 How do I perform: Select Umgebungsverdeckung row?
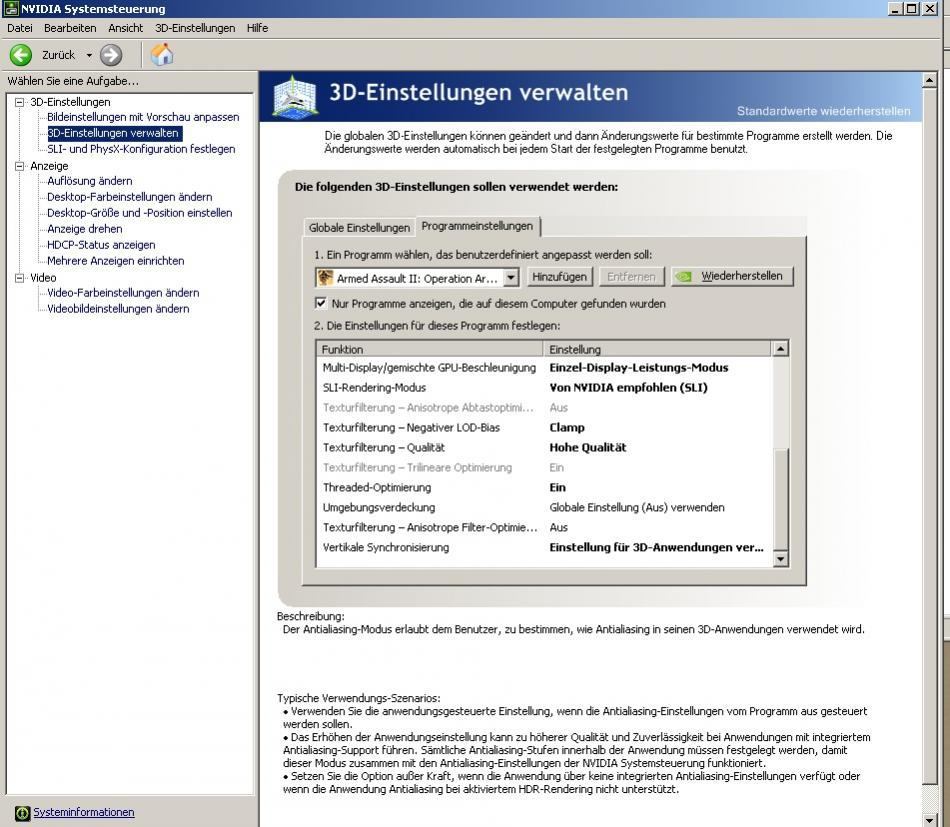coord(544,508)
